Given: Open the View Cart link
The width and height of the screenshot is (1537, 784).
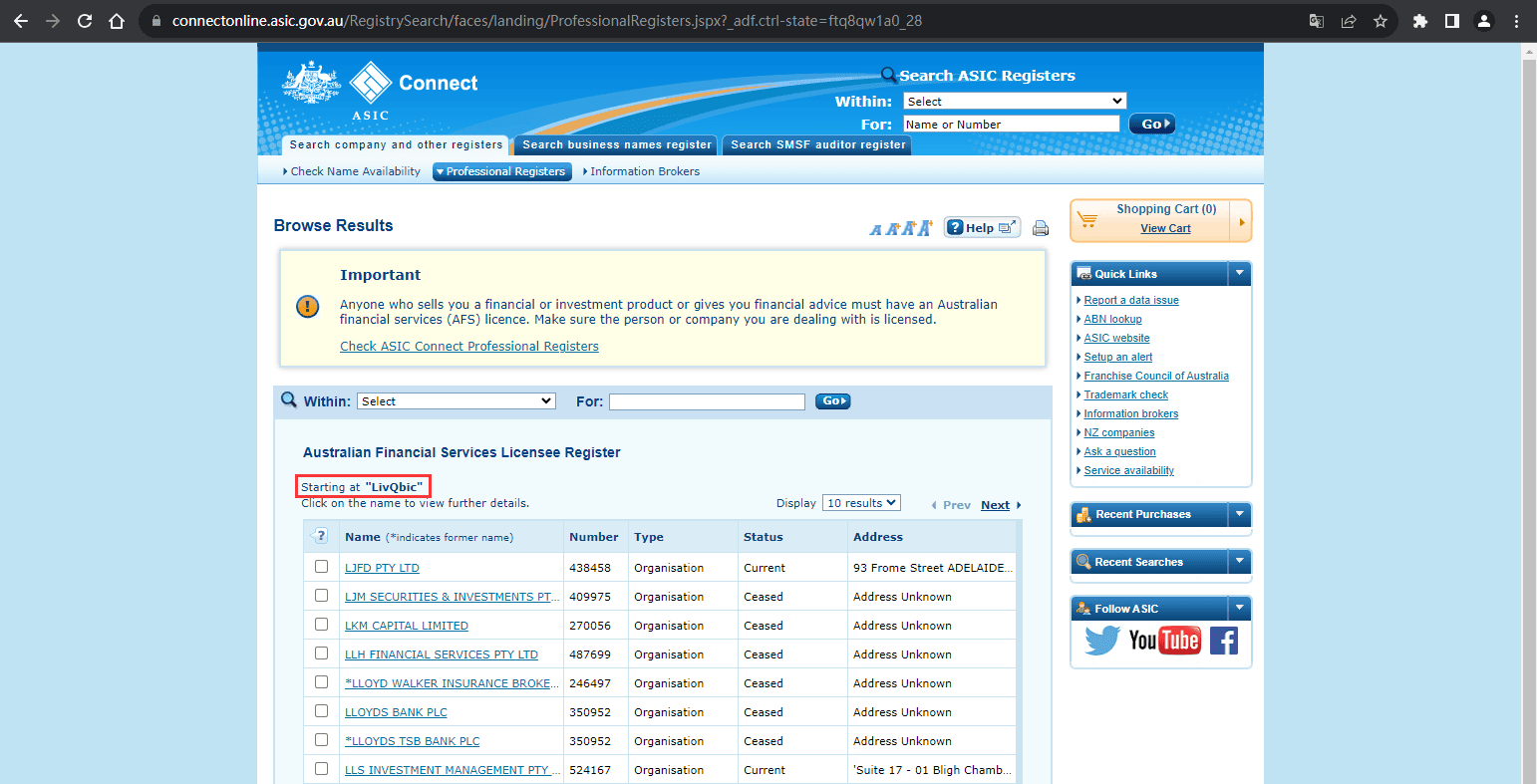Looking at the screenshot, I should point(1165,228).
